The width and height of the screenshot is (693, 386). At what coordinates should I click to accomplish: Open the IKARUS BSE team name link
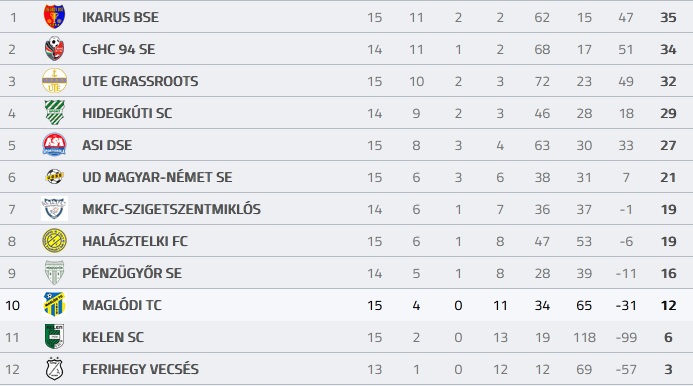pos(120,17)
